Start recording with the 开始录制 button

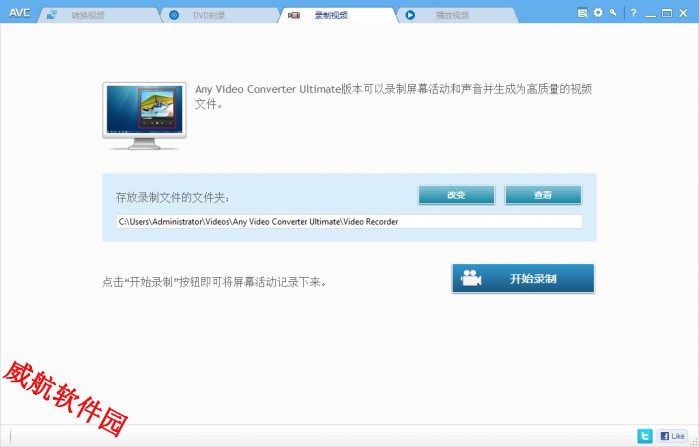523,279
